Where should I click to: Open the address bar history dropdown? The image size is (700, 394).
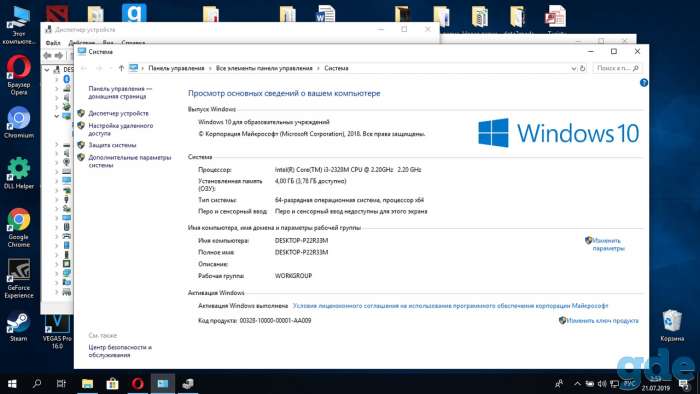[574, 68]
